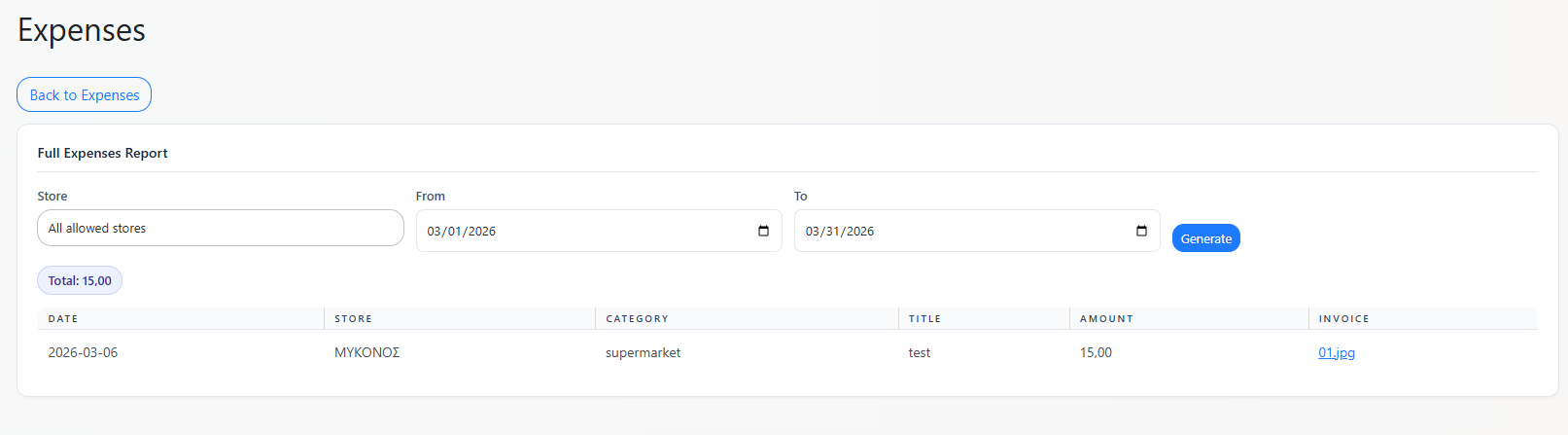
Task: Click the Total: 15,00 badge
Action: tap(80, 280)
